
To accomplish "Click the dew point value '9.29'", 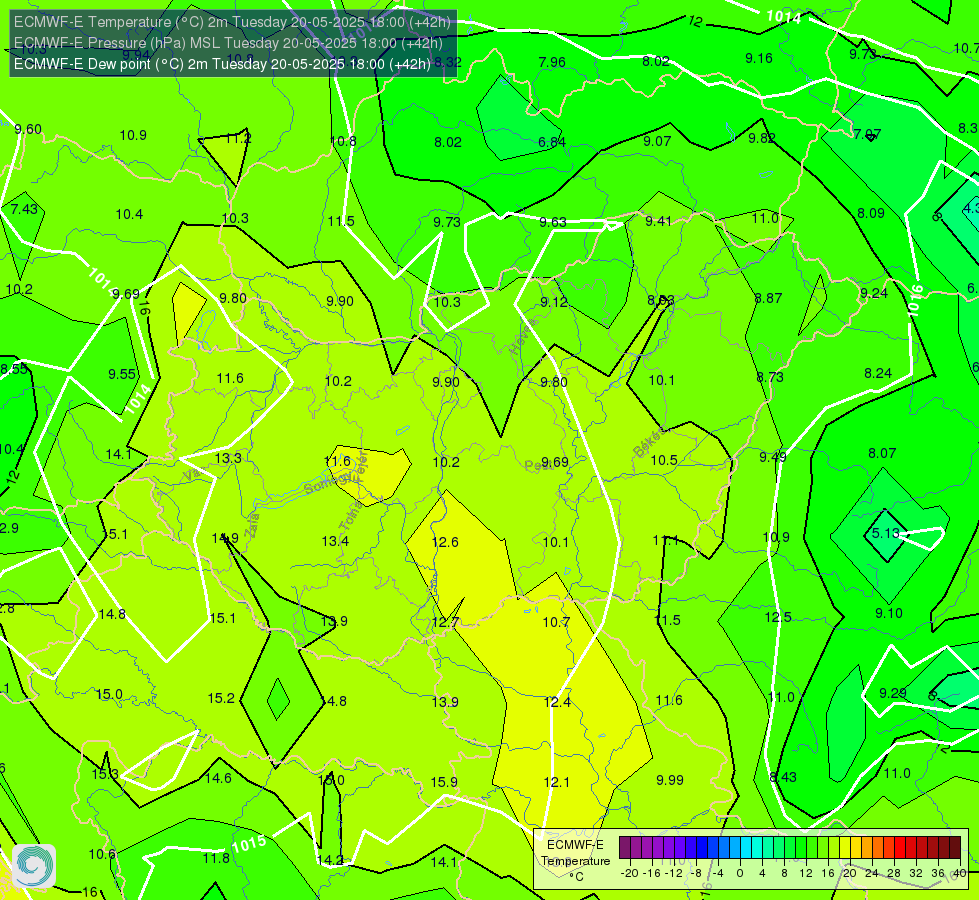I will (893, 693).
